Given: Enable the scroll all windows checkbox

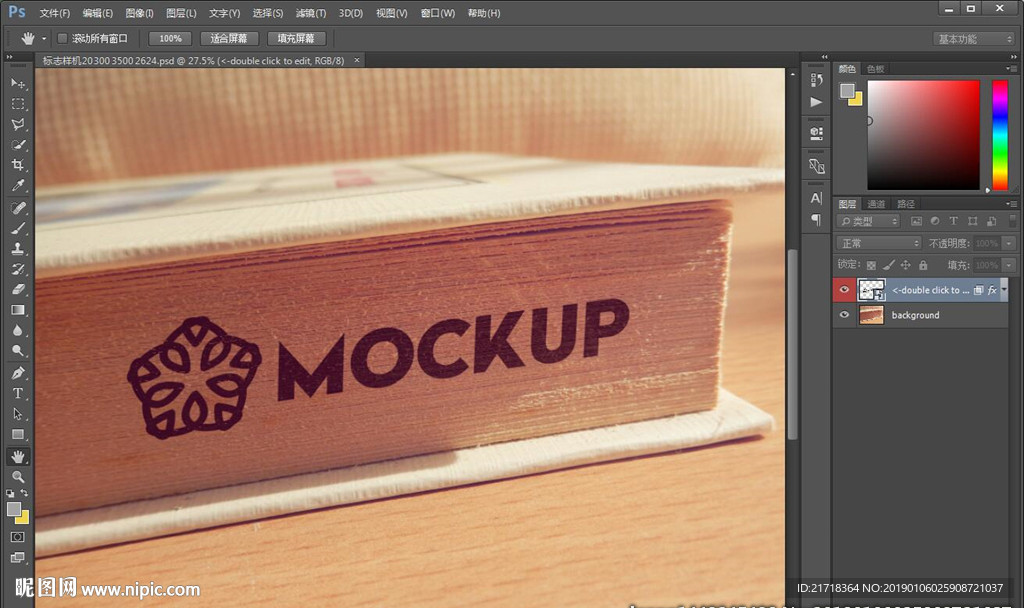Looking at the screenshot, I should [62, 38].
